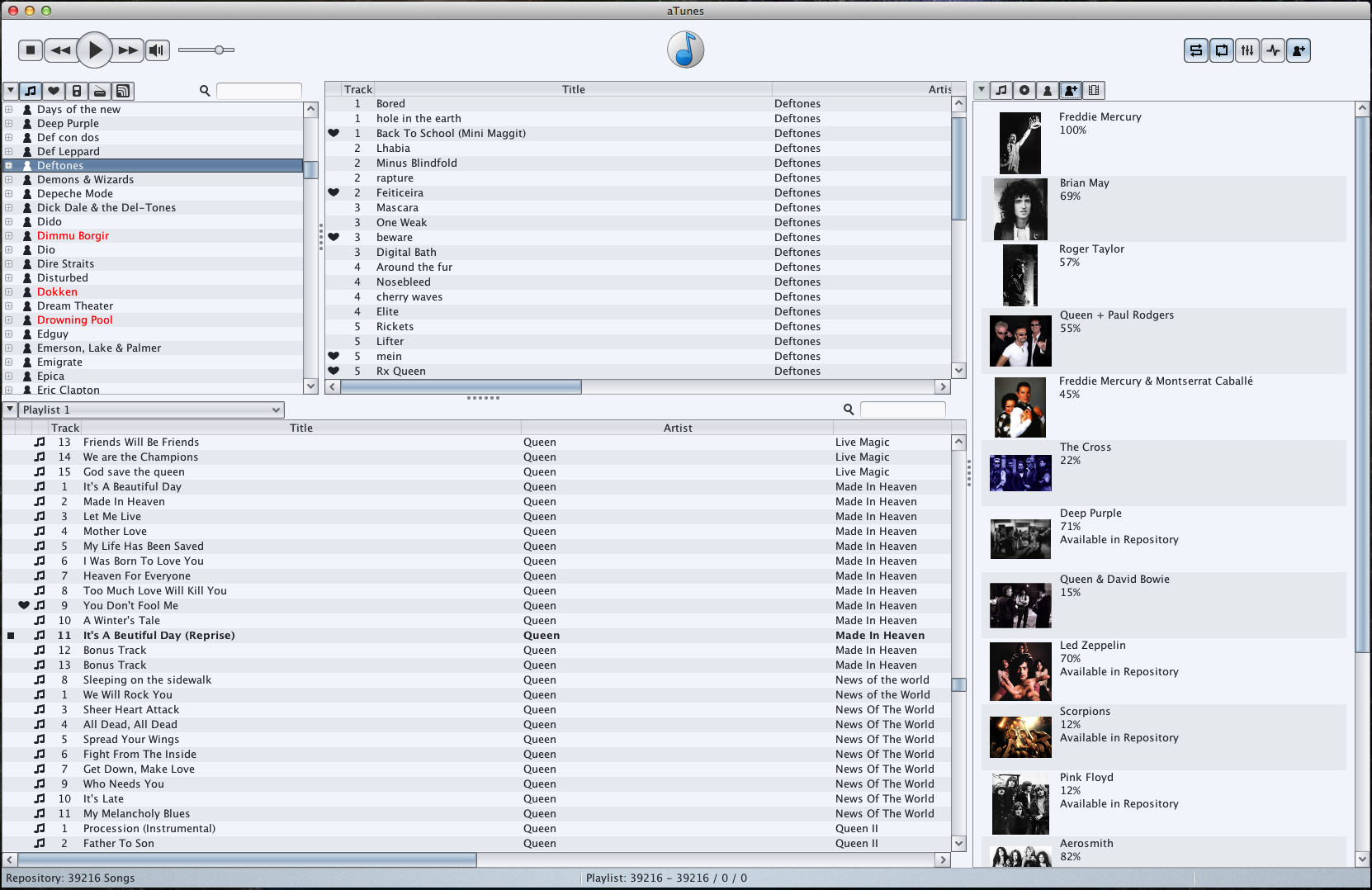Show artist tab in context panel

[x=1048, y=91]
